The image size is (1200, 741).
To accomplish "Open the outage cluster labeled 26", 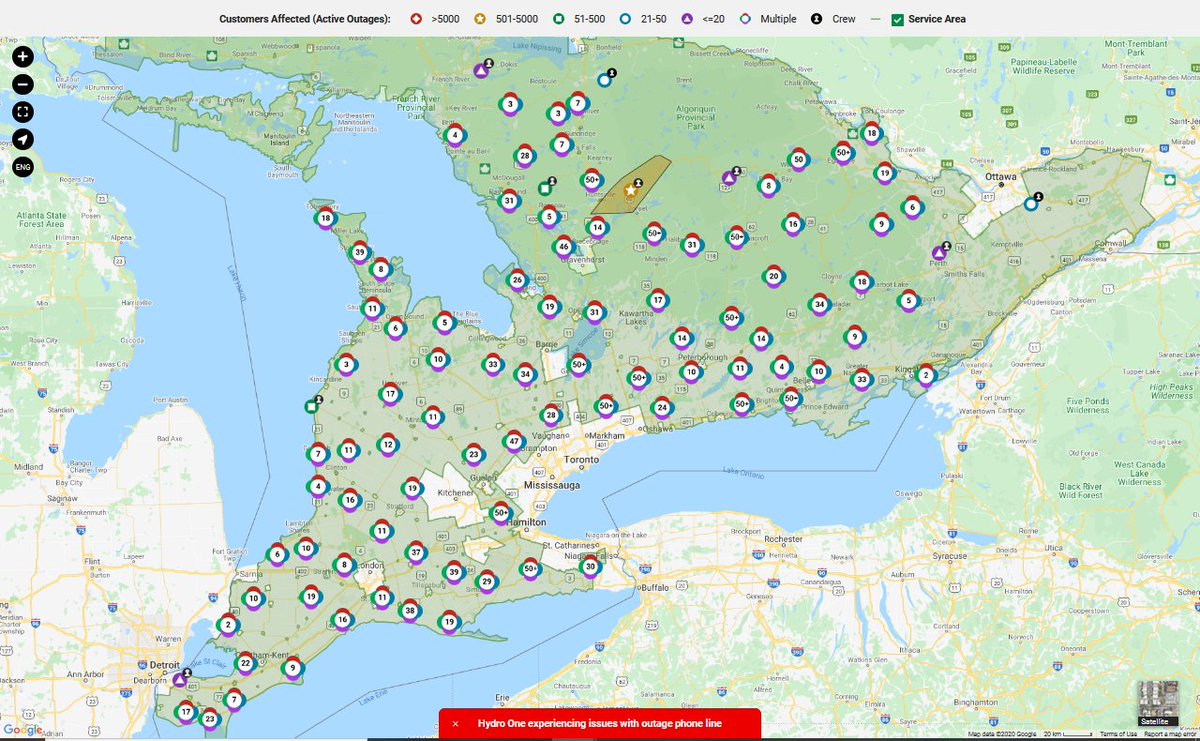I will coord(517,281).
